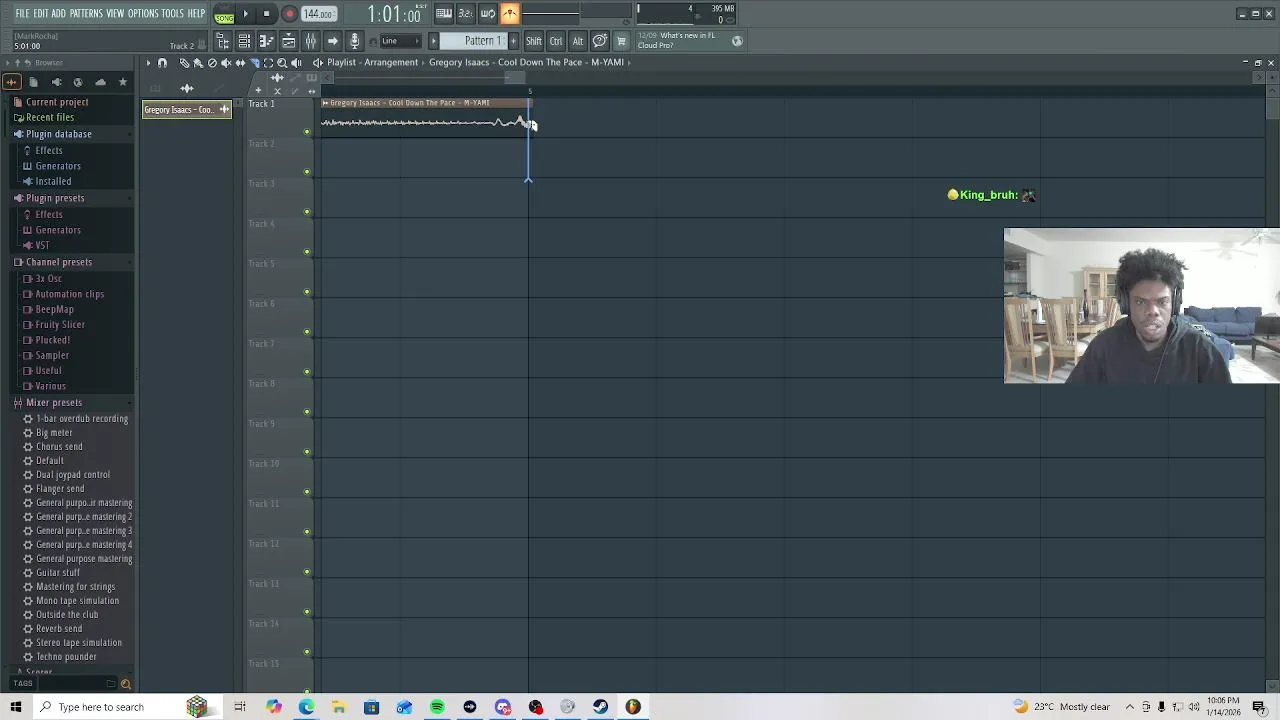Viewport: 1280px width, 720px height.
Task: Open Spotify from taskbar
Action: tap(437, 707)
